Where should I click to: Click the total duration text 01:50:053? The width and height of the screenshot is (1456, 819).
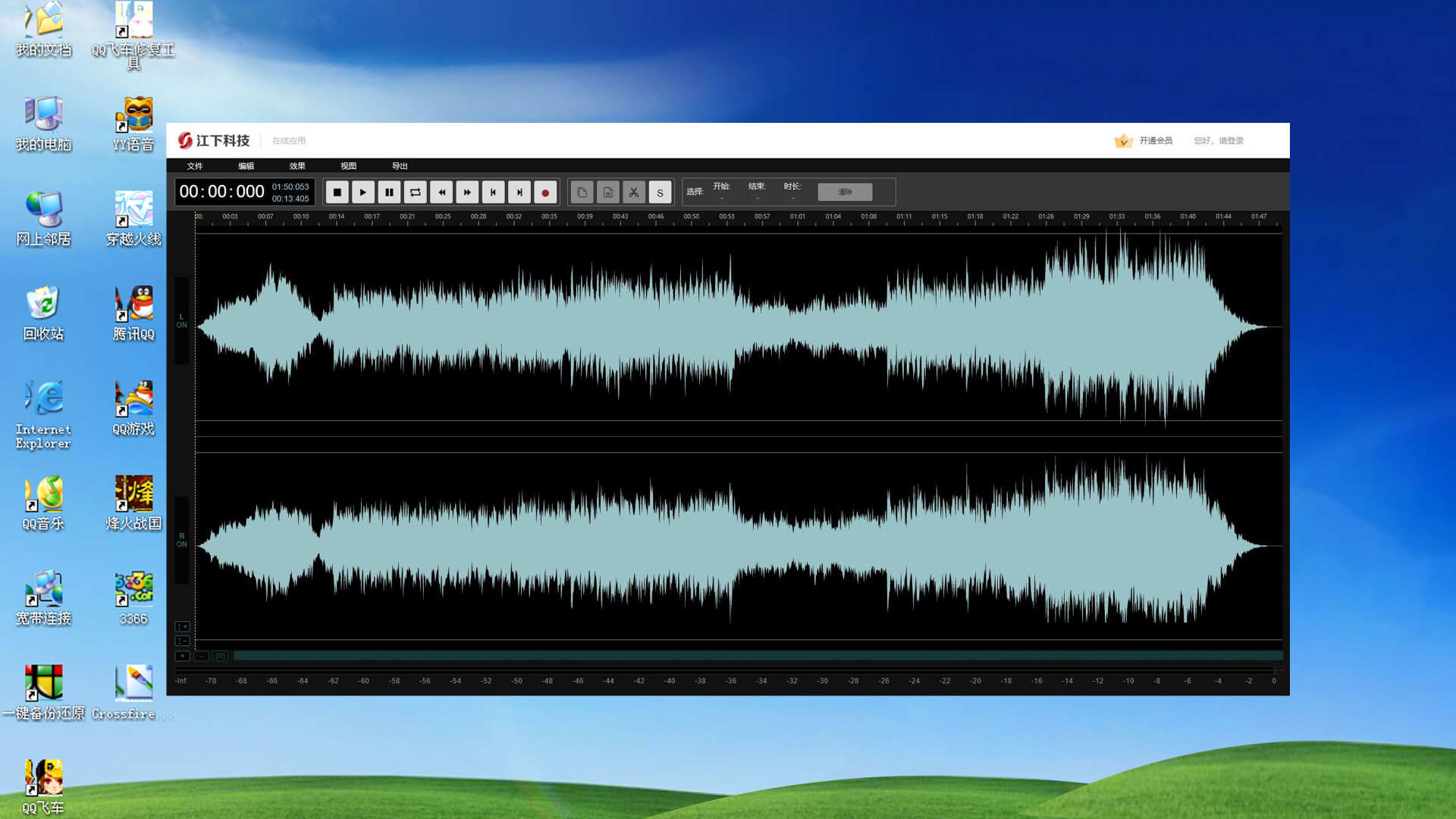(290, 187)
